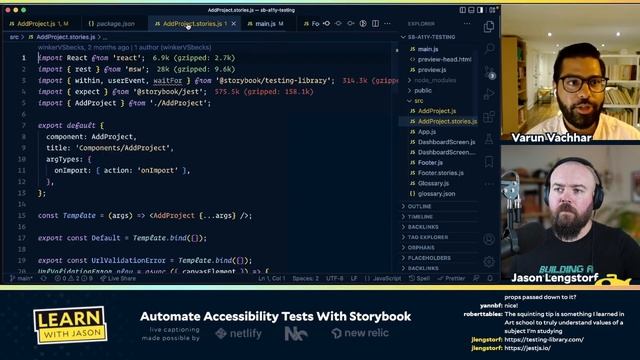Viewport: 640px width, 360px height.
Task: Select AddProject.stories.js in the explorer
Action: [x=447, y=122]
